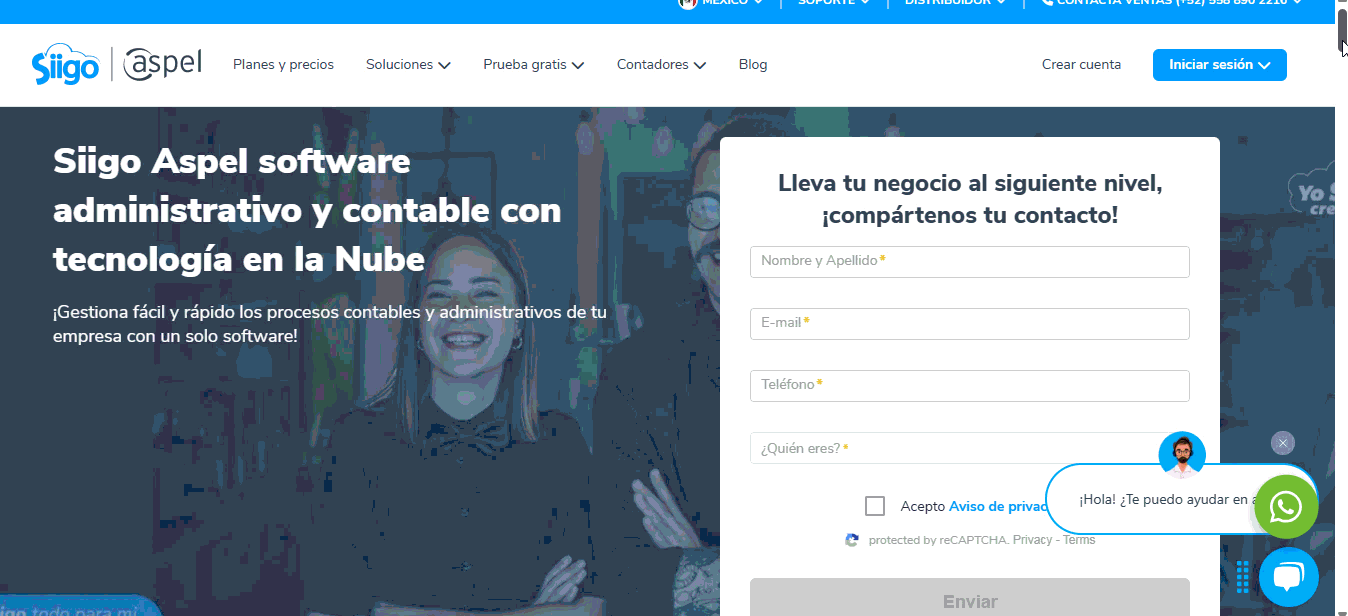
Task: Click the Lleva tu negocio al siguiente nivel title
Action: point(969,199)
